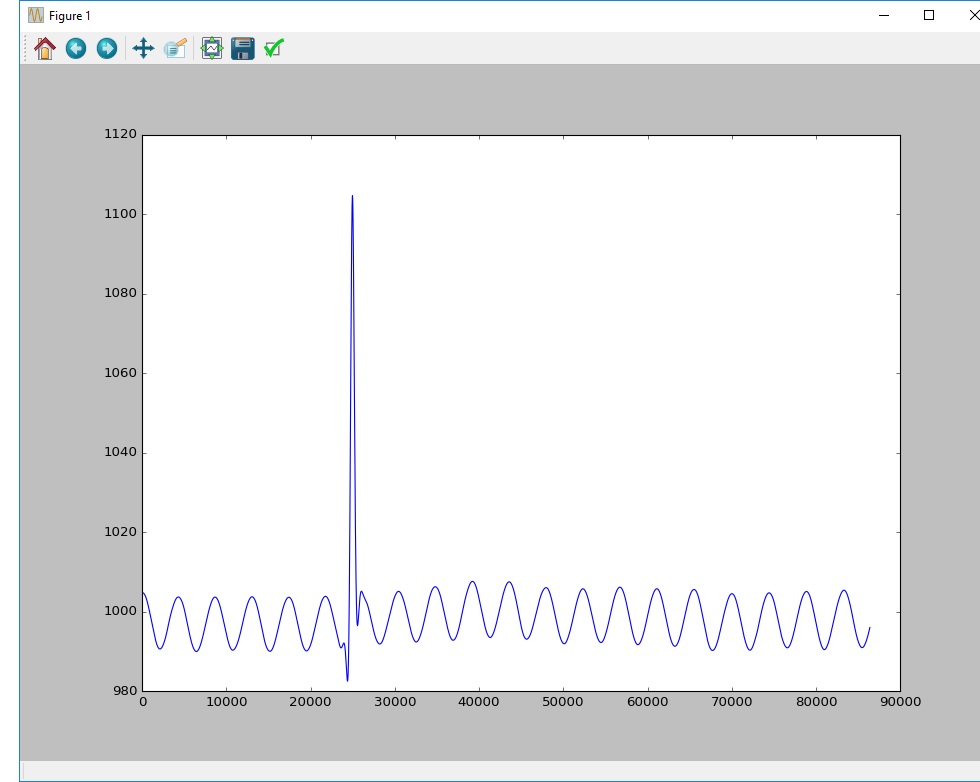
Task: Activate the Pan axes tool
Action: [x=144, y=48]
